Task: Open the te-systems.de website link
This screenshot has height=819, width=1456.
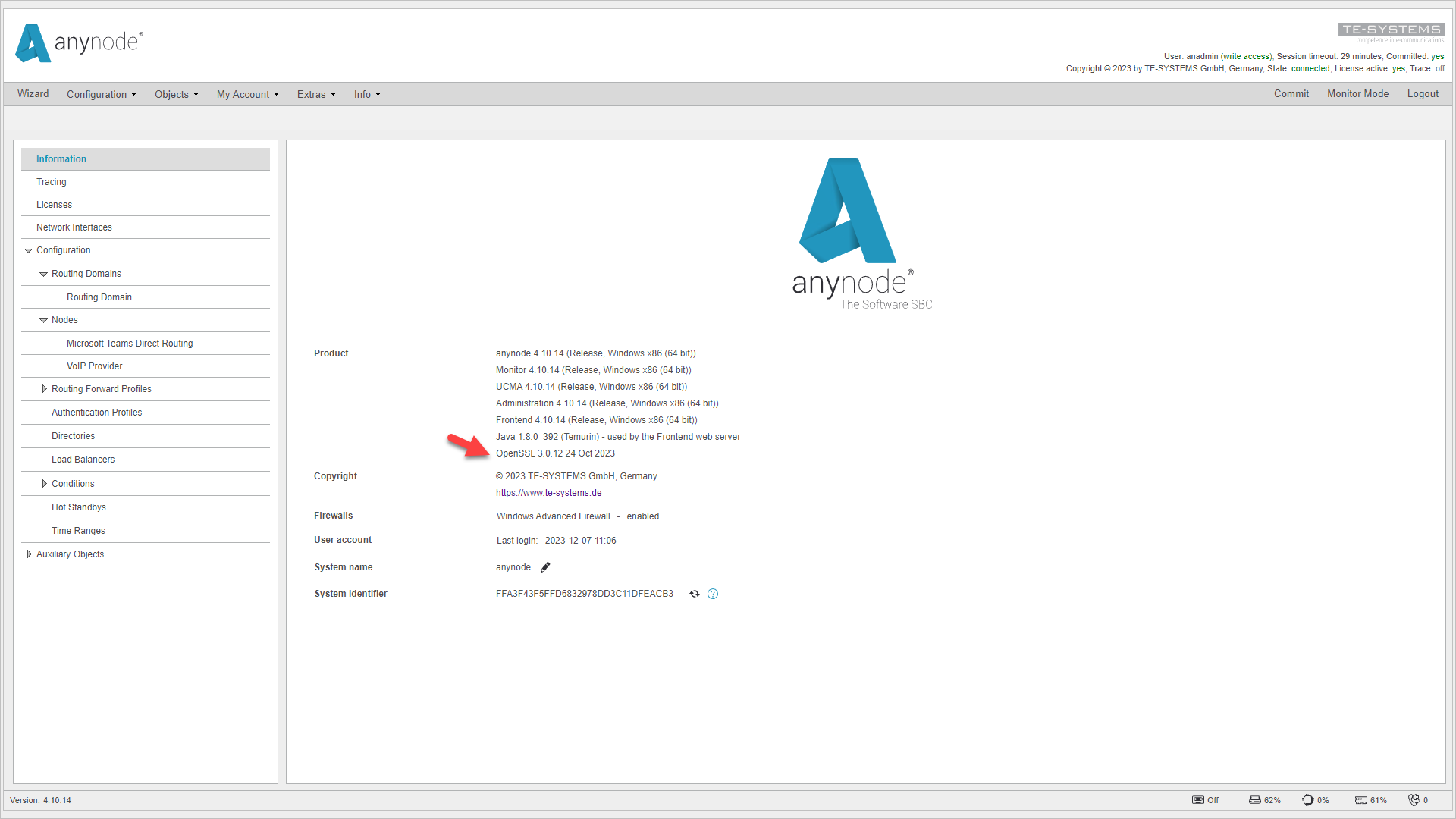Action: point(548,493)
